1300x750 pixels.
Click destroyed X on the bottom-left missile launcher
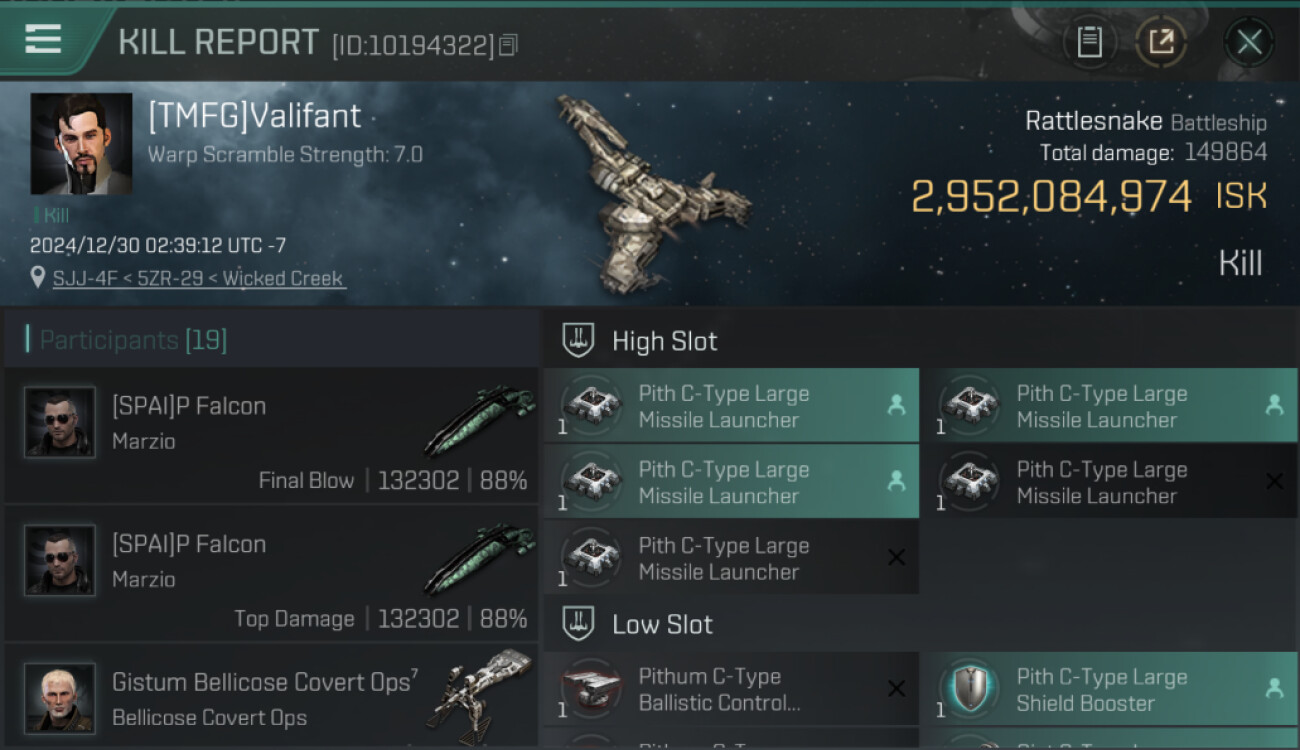tap(896, 558)
